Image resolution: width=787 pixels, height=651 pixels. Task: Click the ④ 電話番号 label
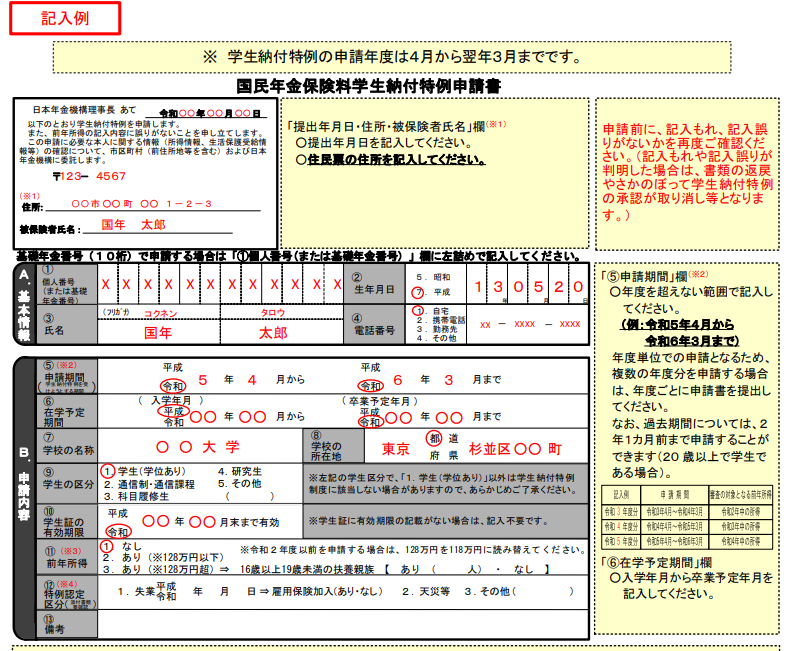coord(373,325)
